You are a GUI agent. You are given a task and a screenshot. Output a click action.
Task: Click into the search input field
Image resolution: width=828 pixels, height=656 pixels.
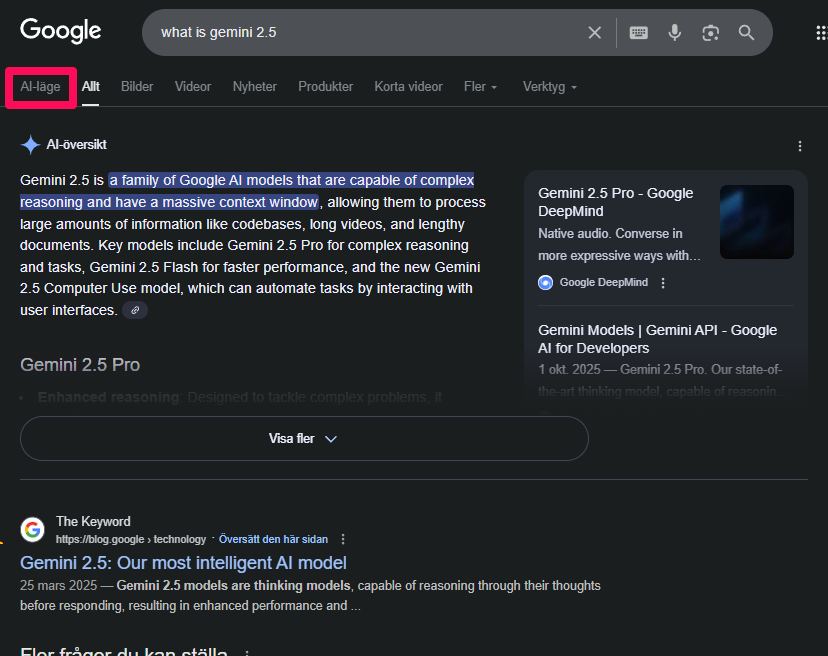click(x=360, y=33)
